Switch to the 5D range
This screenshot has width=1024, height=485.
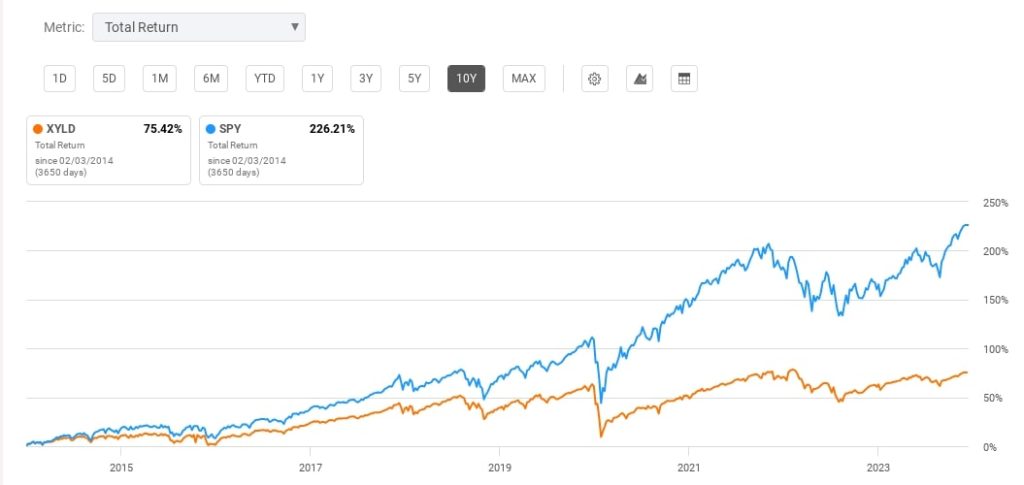tap(109, 79)
